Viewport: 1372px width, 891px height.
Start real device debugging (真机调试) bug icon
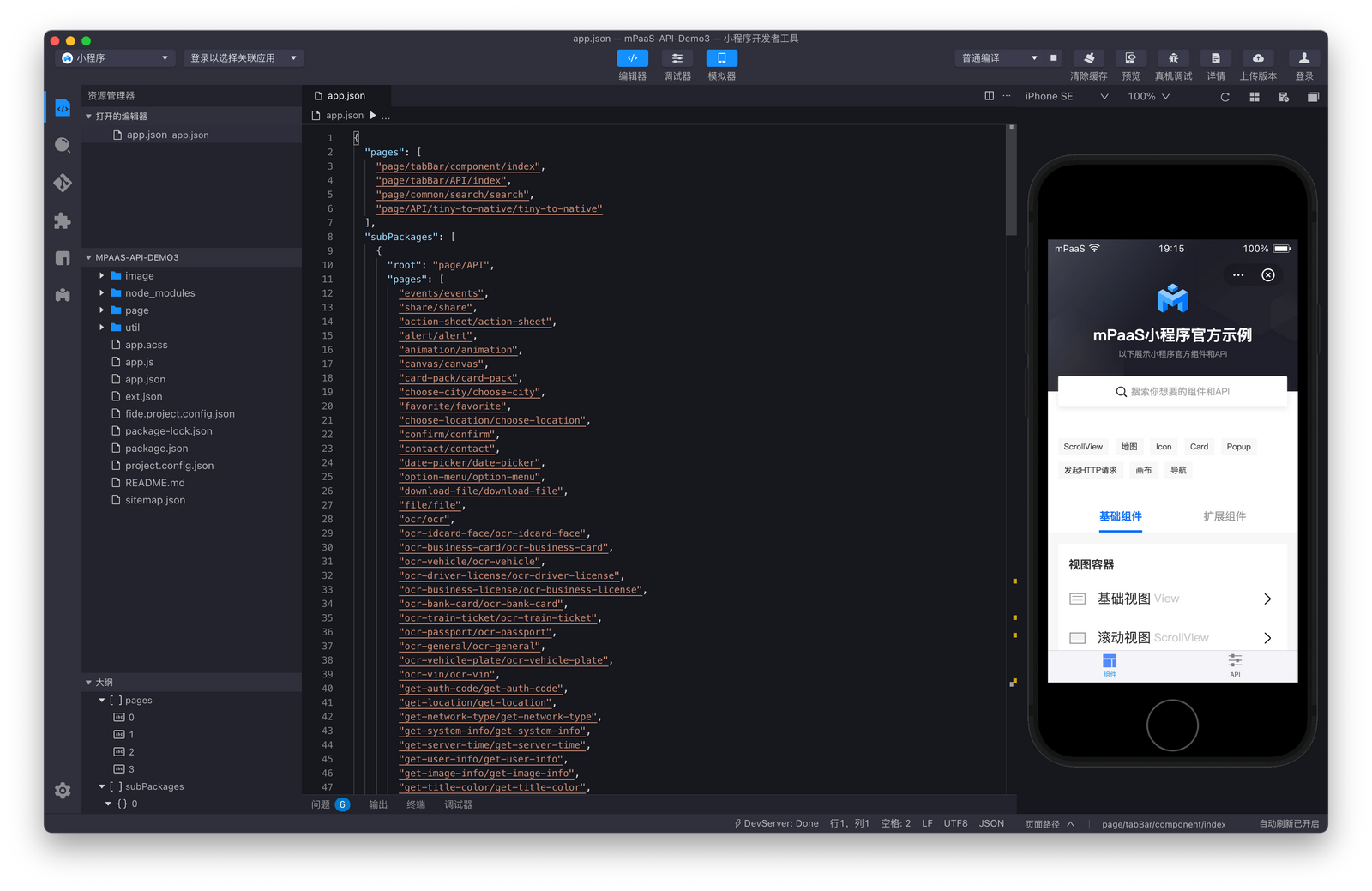[1173, 58]
